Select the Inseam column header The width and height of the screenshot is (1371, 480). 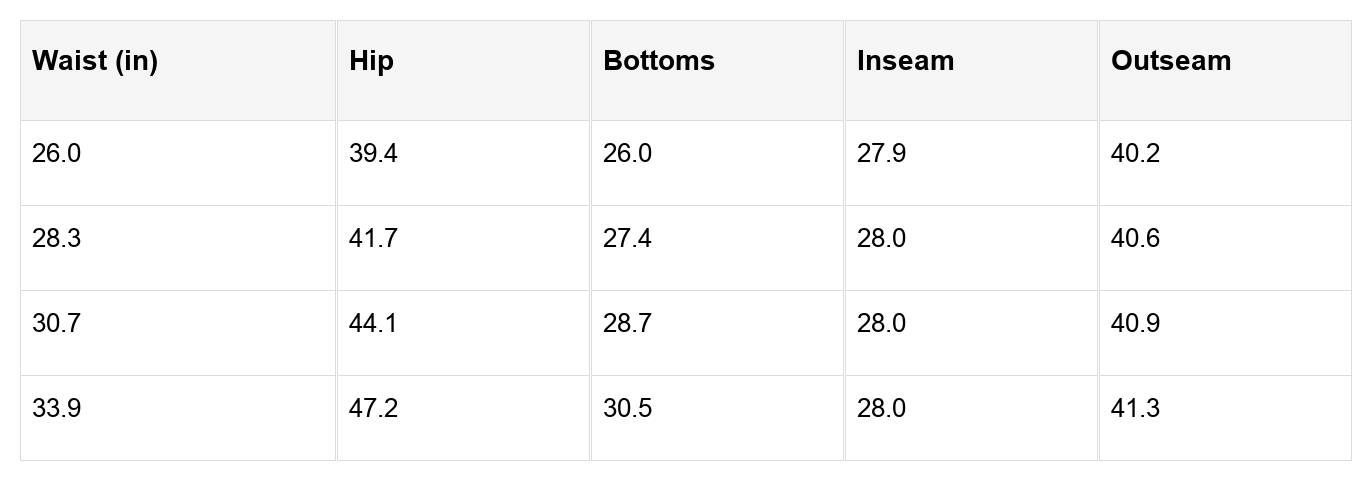(x=905, y=61)
